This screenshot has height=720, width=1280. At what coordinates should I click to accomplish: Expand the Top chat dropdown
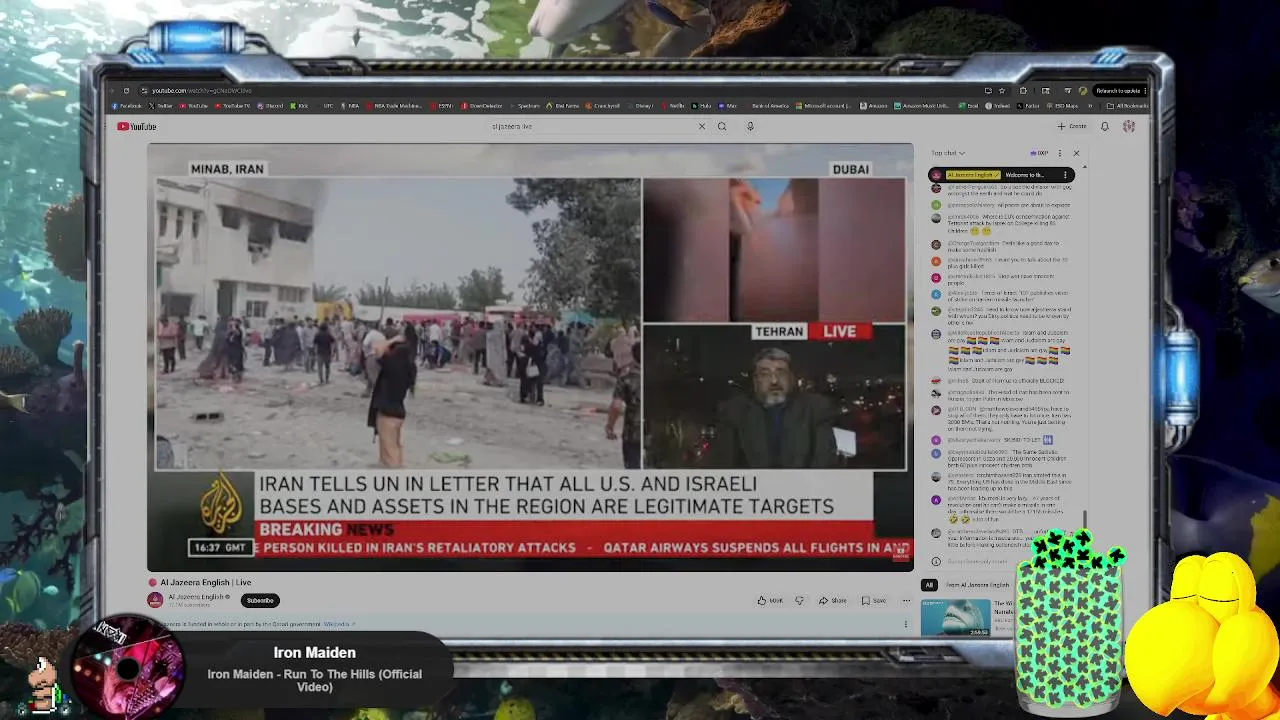948,153
